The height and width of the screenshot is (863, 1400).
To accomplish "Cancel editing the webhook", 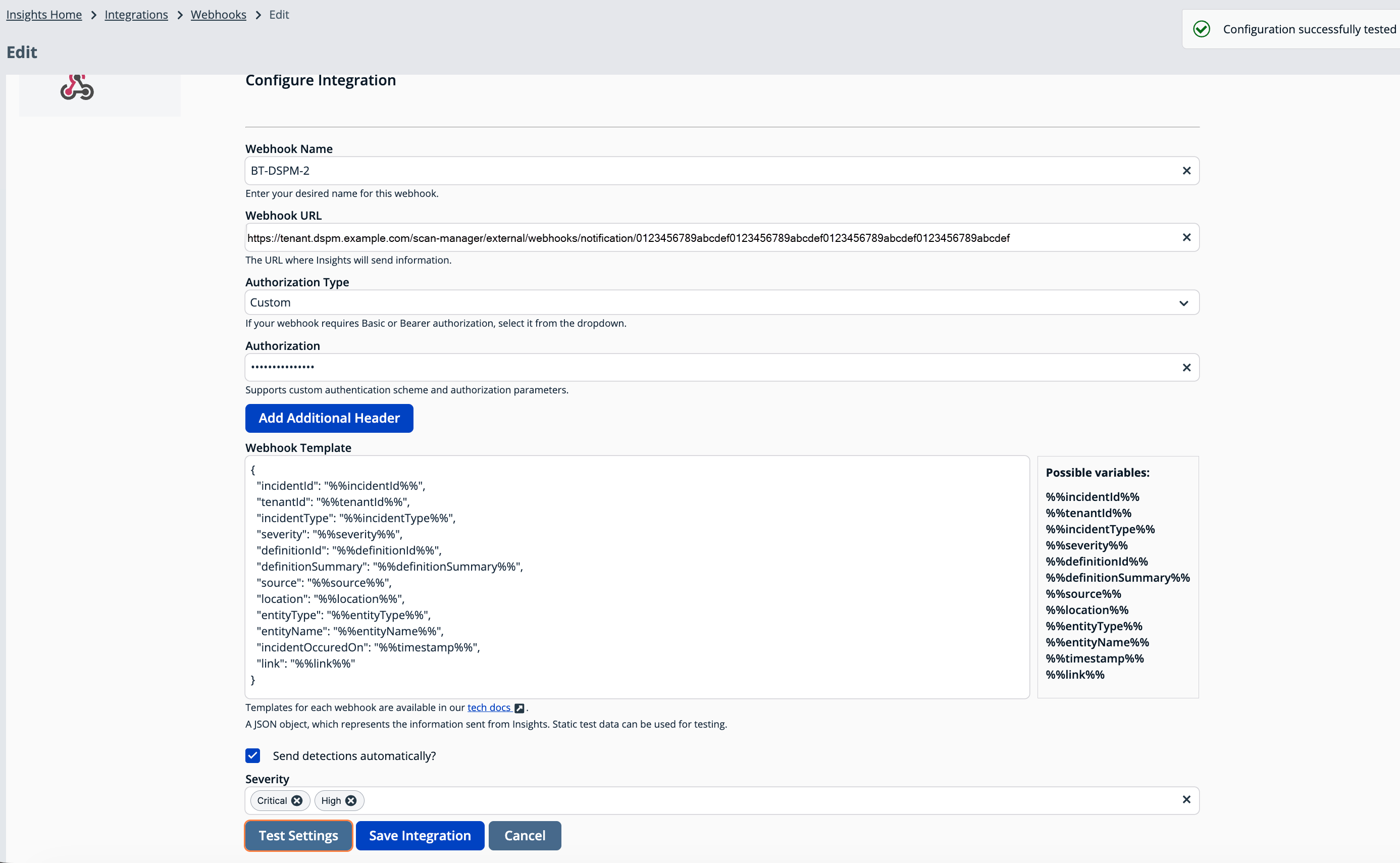I will click(x=525, y=836).
